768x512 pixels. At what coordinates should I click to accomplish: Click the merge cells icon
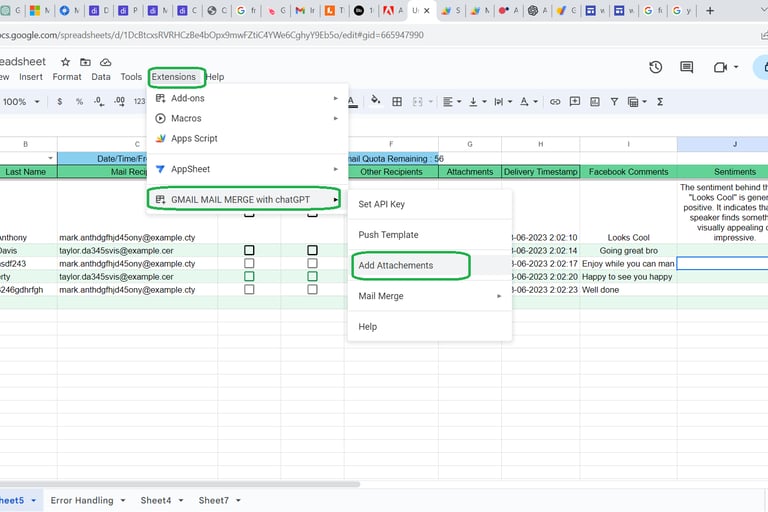coord(417,102)
